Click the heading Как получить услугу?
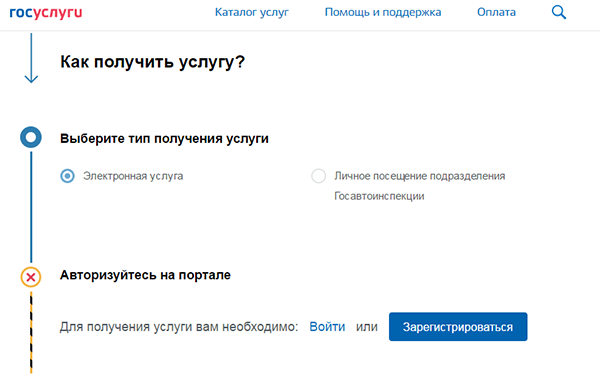The width and height of the screenshot is (600, 377). tap(152, 62)
